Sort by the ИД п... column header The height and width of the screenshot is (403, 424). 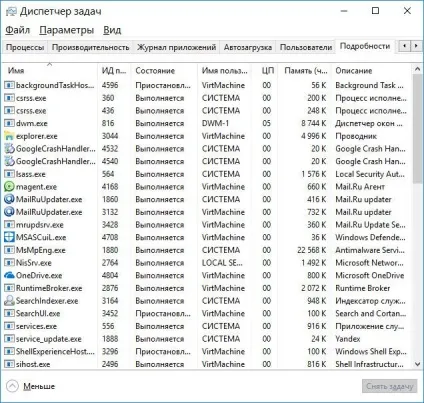point(114,70)
